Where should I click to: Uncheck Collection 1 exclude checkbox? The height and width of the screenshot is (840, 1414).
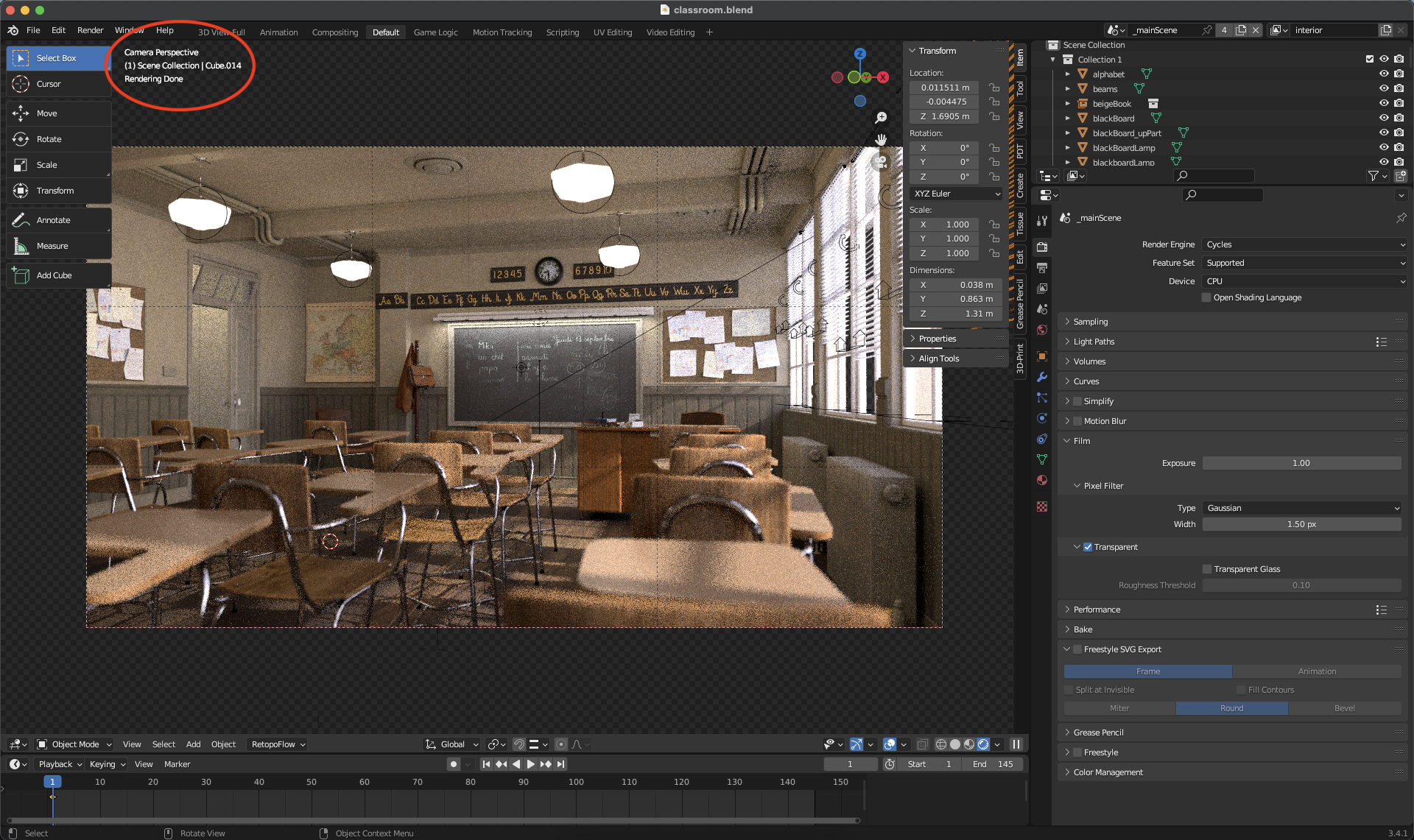pos(1369,59)
